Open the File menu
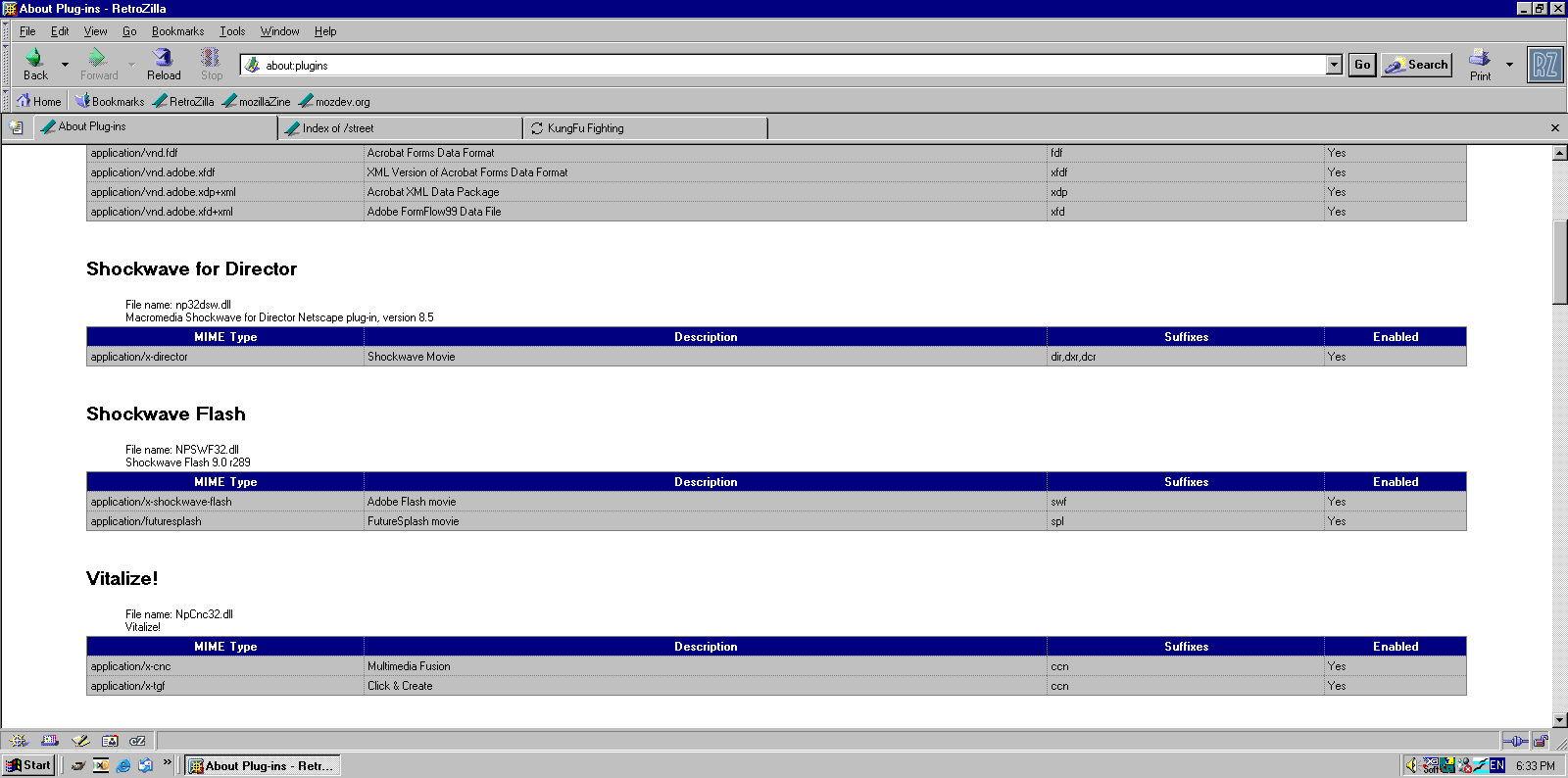The image size is (1568, 778). [27, 31]
